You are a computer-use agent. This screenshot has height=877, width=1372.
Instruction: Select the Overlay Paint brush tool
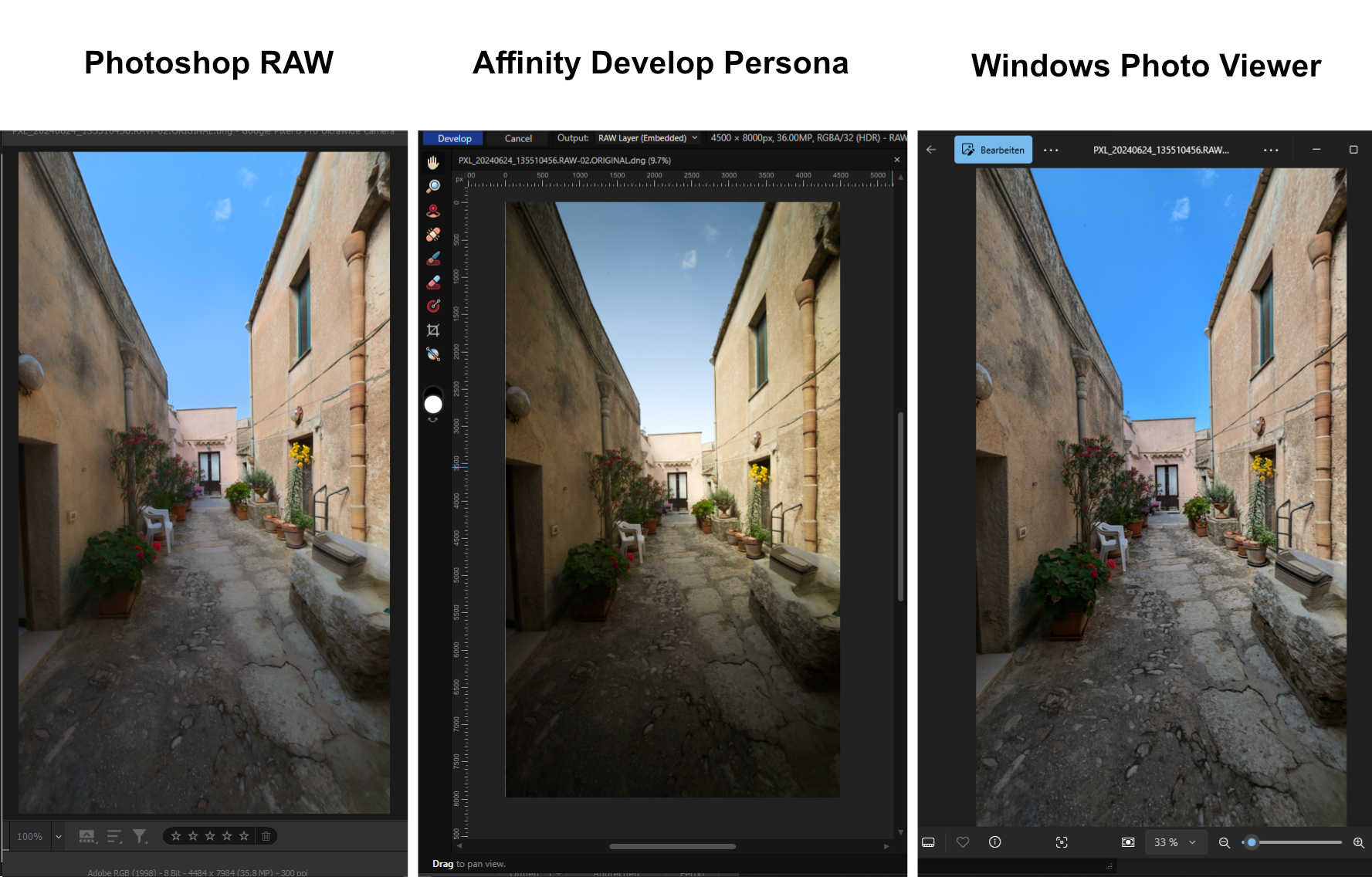pos(433,258)
